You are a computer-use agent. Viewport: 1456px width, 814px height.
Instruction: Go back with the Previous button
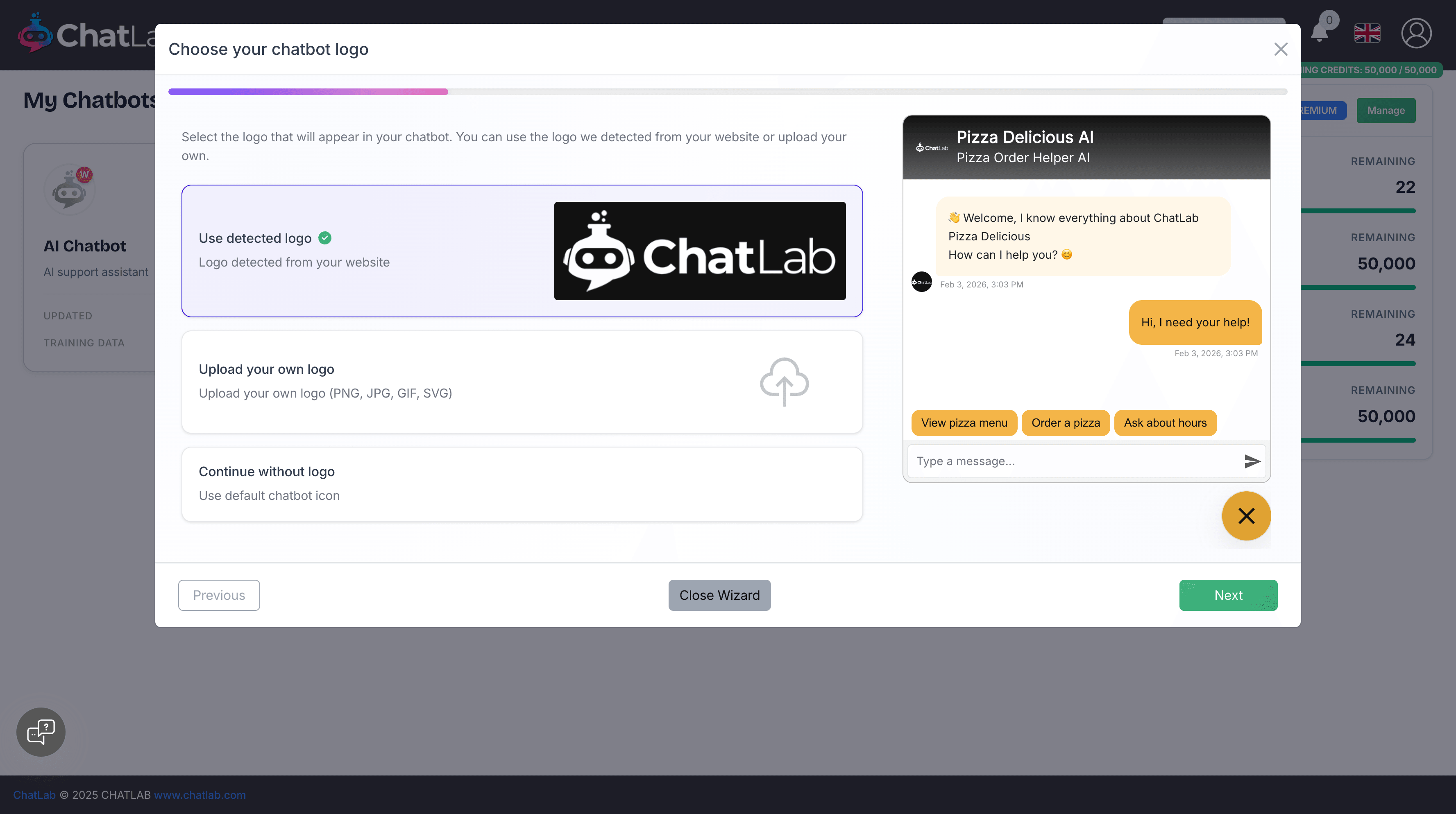(219, 595)
